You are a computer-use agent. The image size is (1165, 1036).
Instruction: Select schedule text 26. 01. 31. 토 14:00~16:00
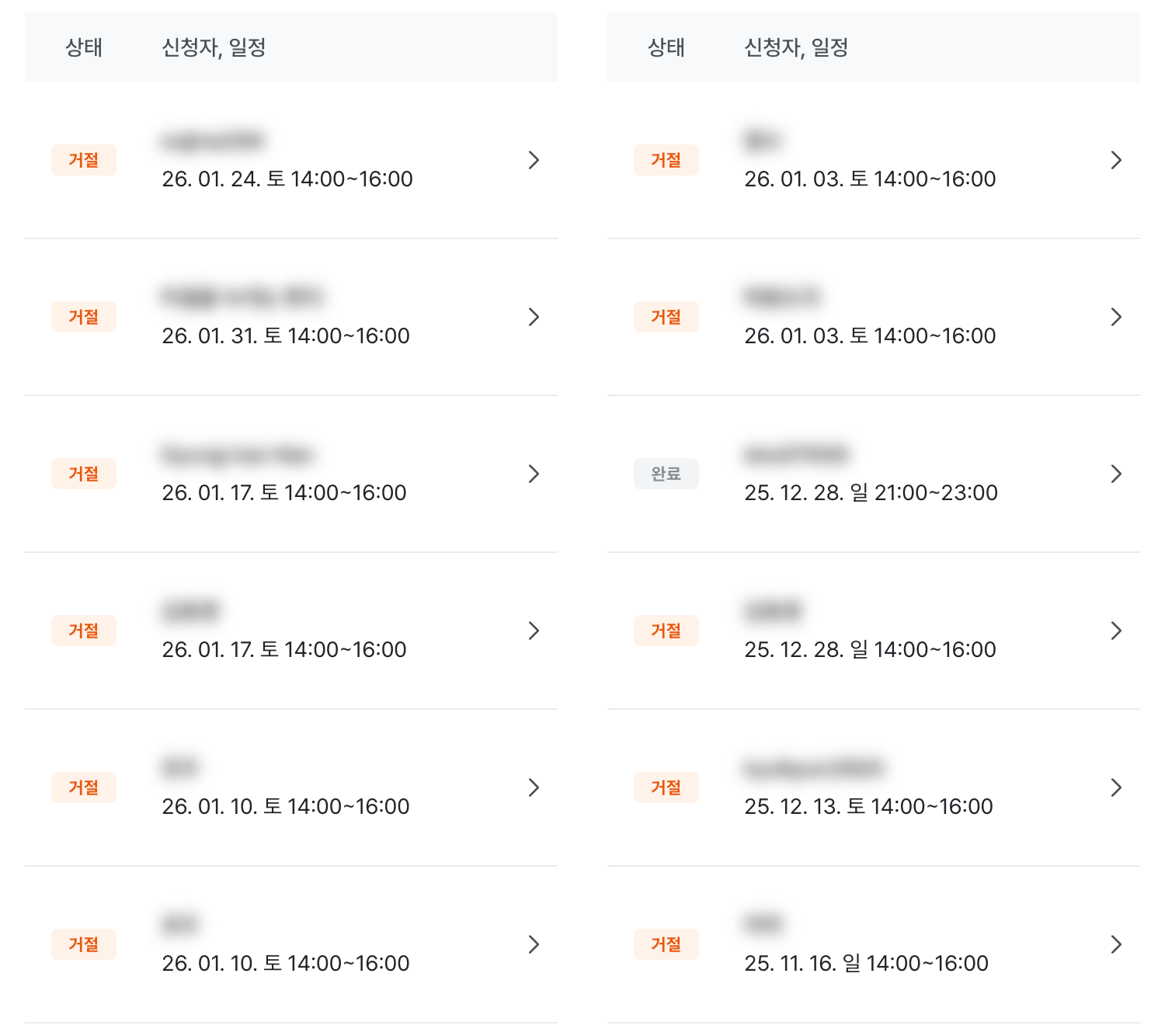click(286, 336)
